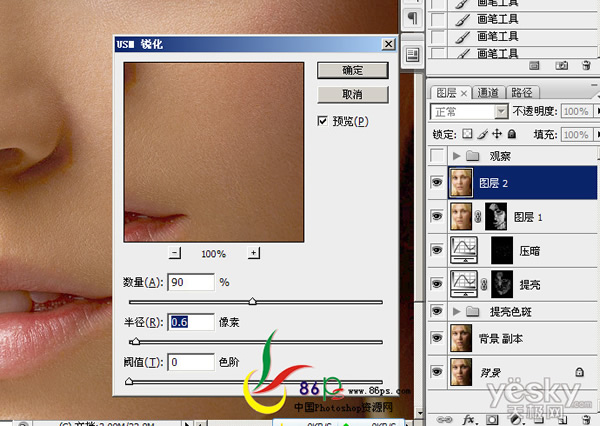This screenshot has width=600, height=426.
Task: Click the sharpen dialog preview image
Action: (x=214, y=152)
